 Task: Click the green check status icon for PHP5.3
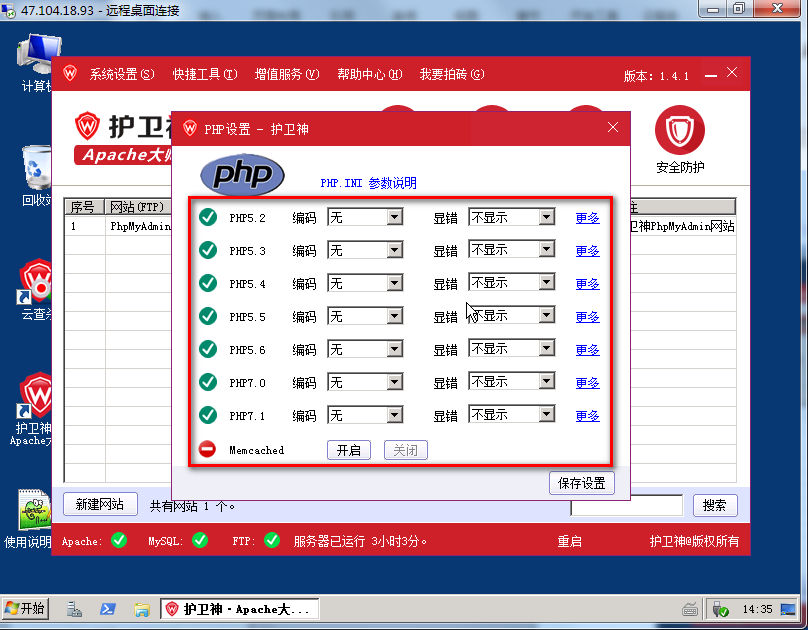coord(208,250)
